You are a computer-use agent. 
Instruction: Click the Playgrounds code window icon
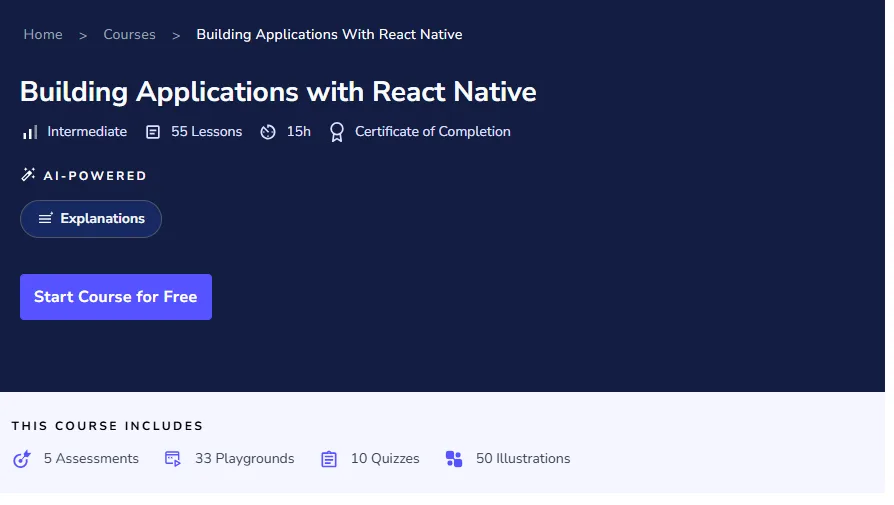coord(173,459)
